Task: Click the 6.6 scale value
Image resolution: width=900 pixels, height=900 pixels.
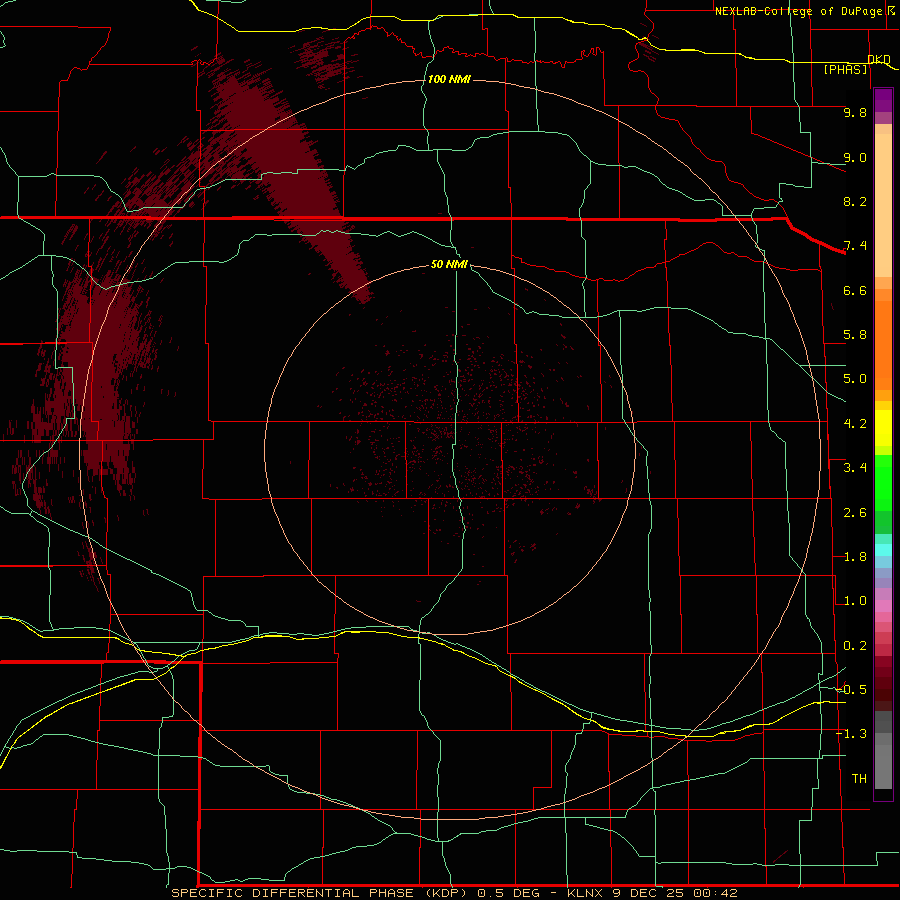Action: [x=855, y=290]
